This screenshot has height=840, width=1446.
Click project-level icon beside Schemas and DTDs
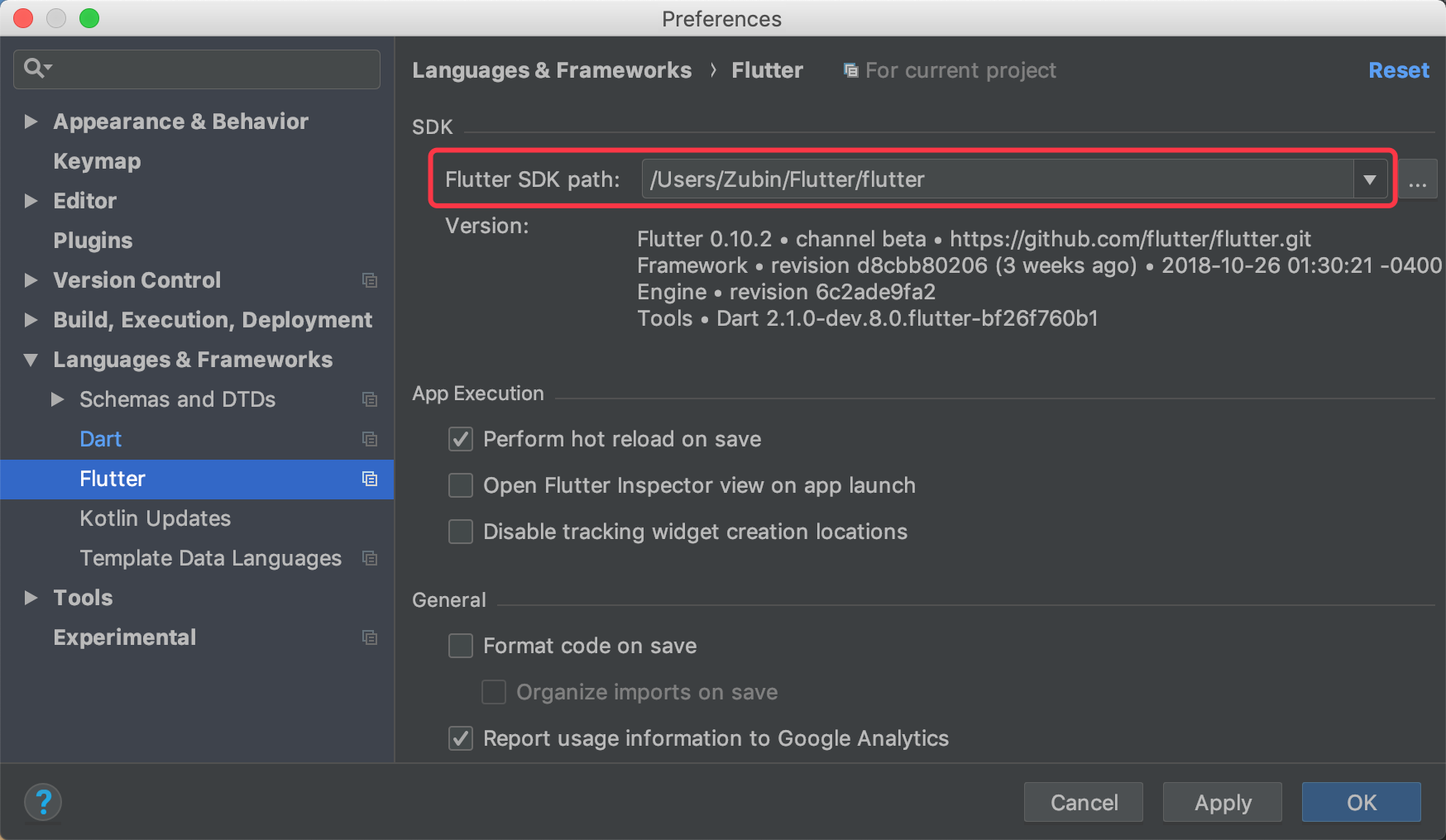(x=370, y=399)
